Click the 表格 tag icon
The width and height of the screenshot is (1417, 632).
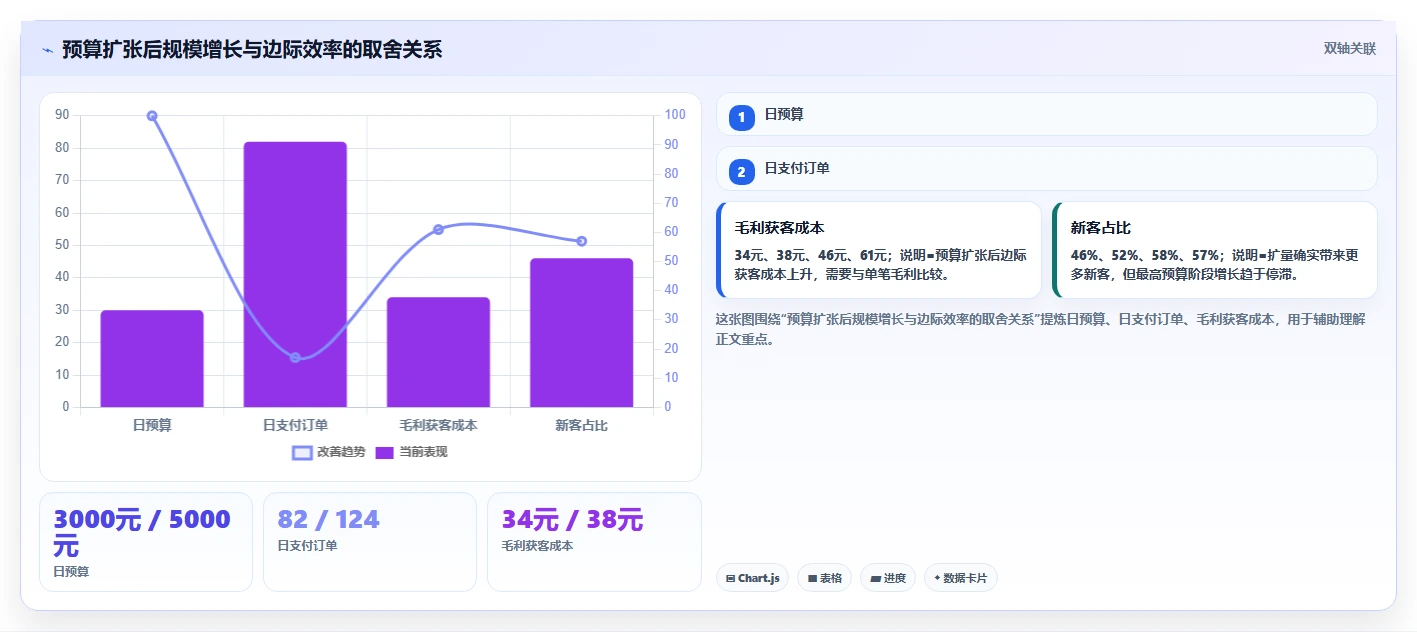[812, 578]
